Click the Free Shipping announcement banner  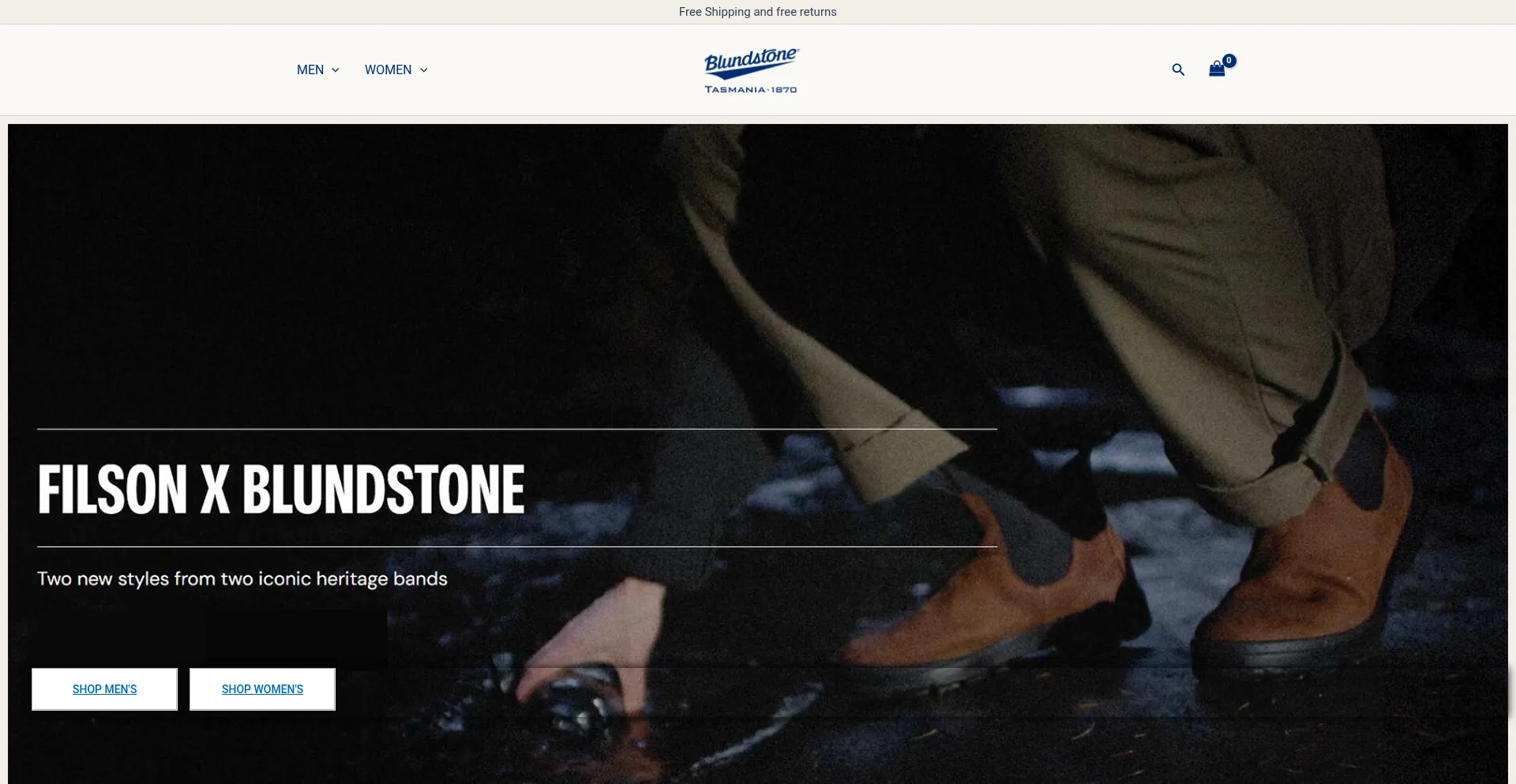(x=757, y=12)
